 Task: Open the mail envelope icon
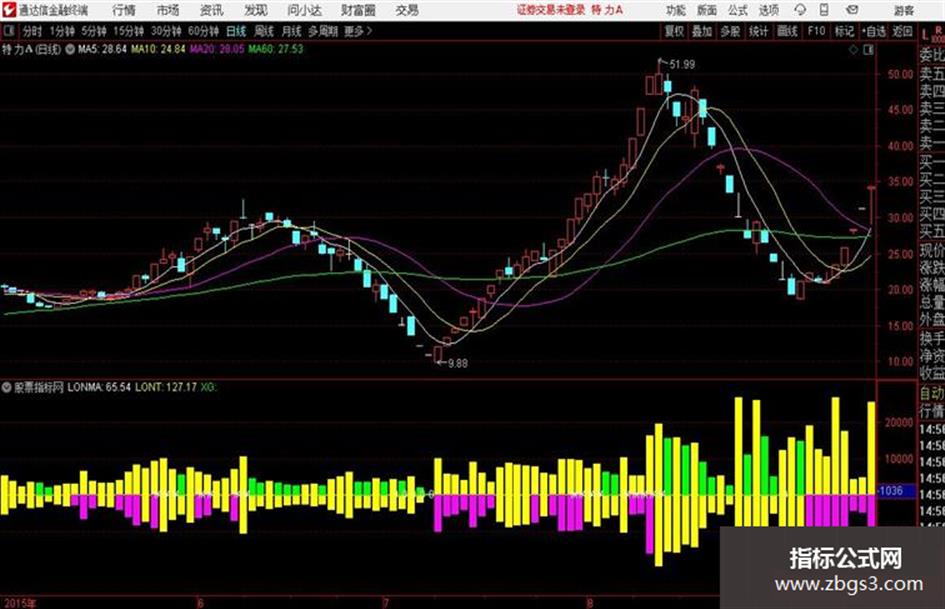pyautogui.click(x=852, y=10)
